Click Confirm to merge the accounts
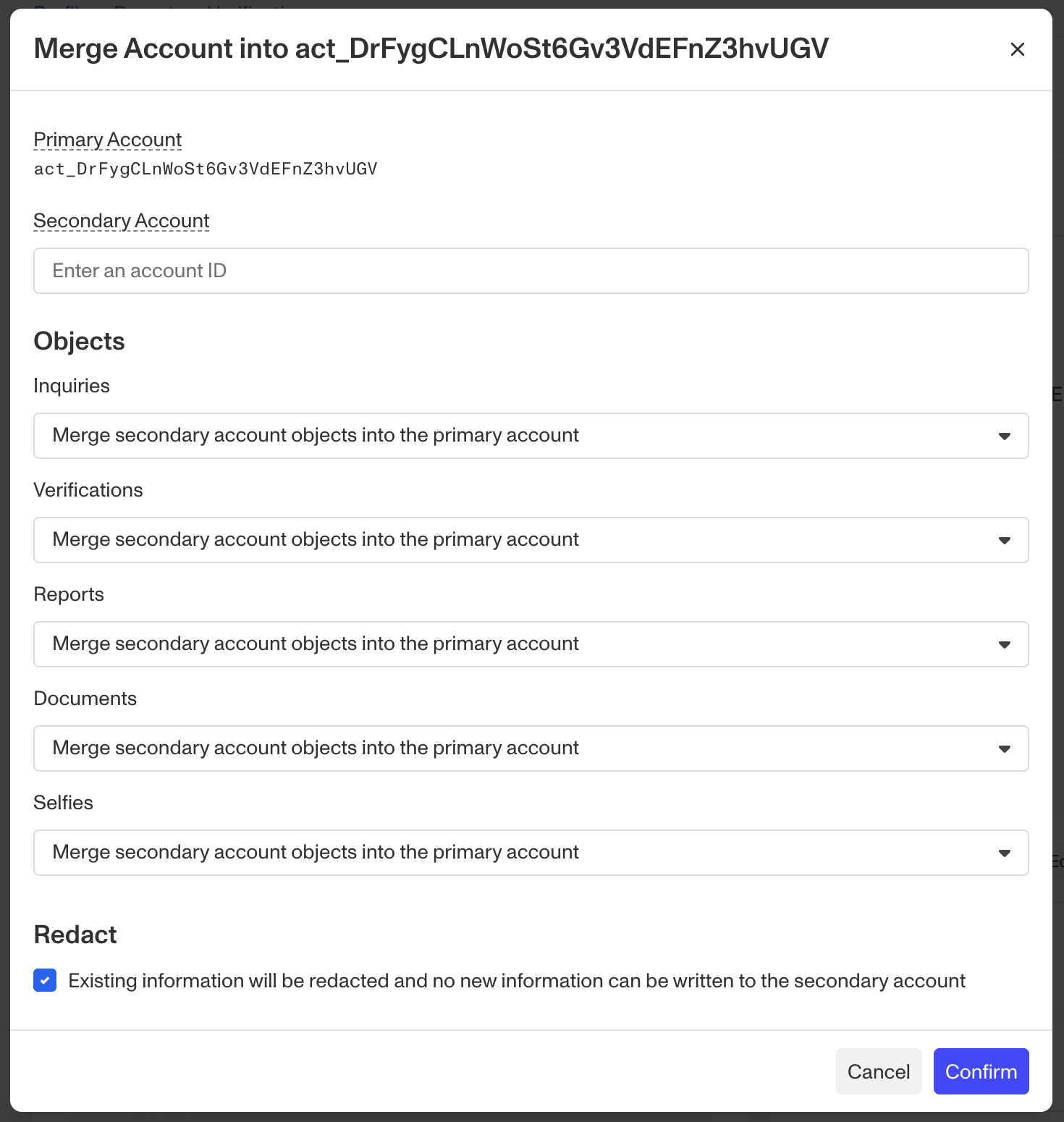Viewport: 1064px width, 1122px height. pos(981,1071)
